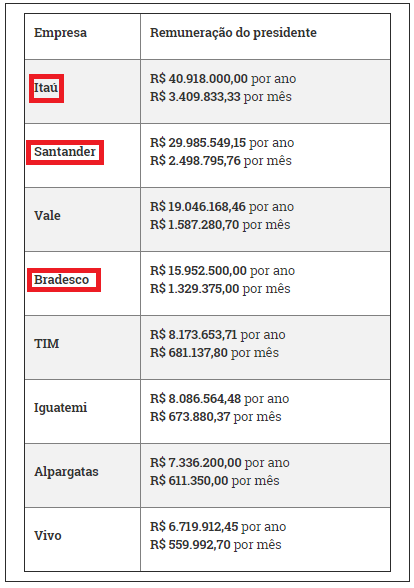
Task: Click Bradesco monthly value R$ 1.329.375,00
Action: pos(195,289)
